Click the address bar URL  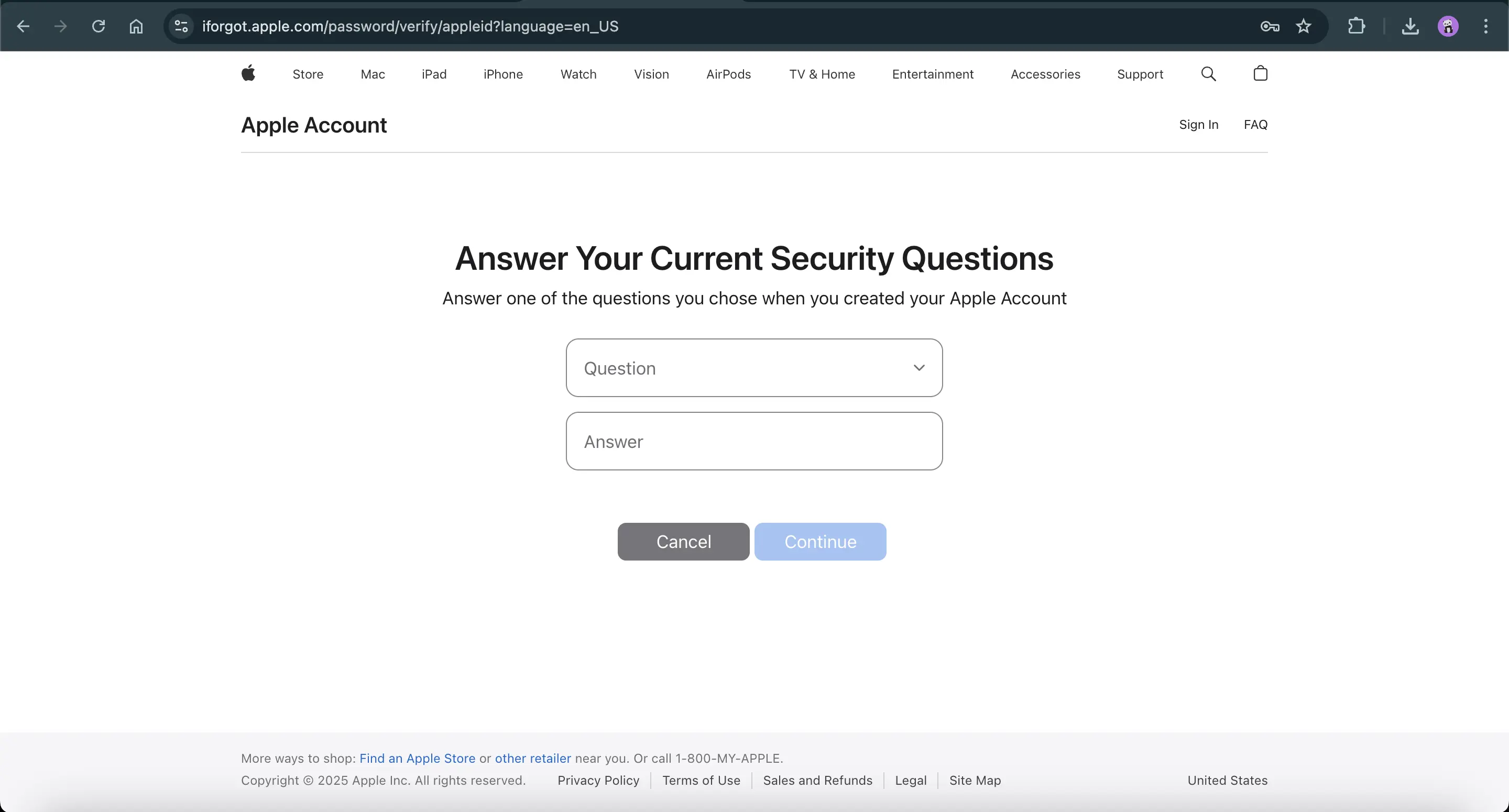[410, 26]
